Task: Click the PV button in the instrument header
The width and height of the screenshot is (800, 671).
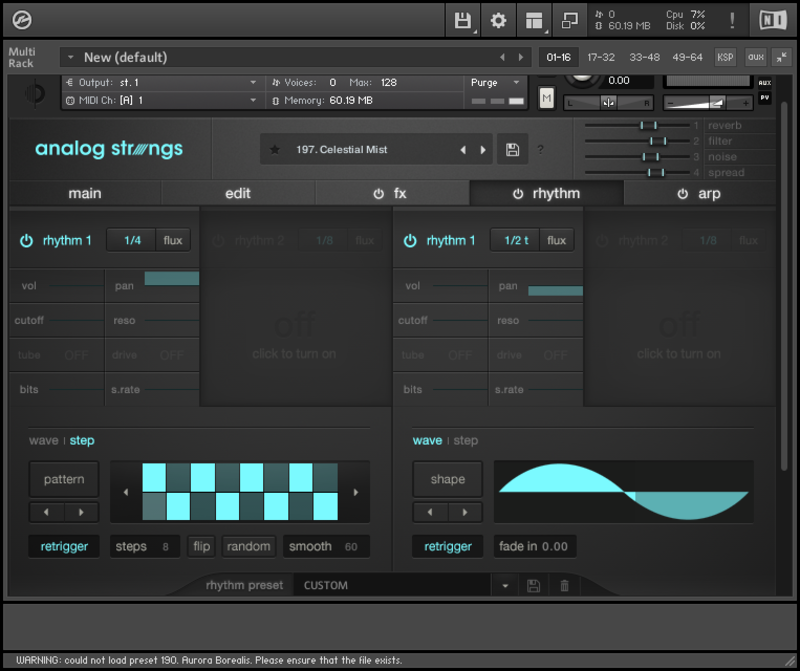Action: click(764, 97)
